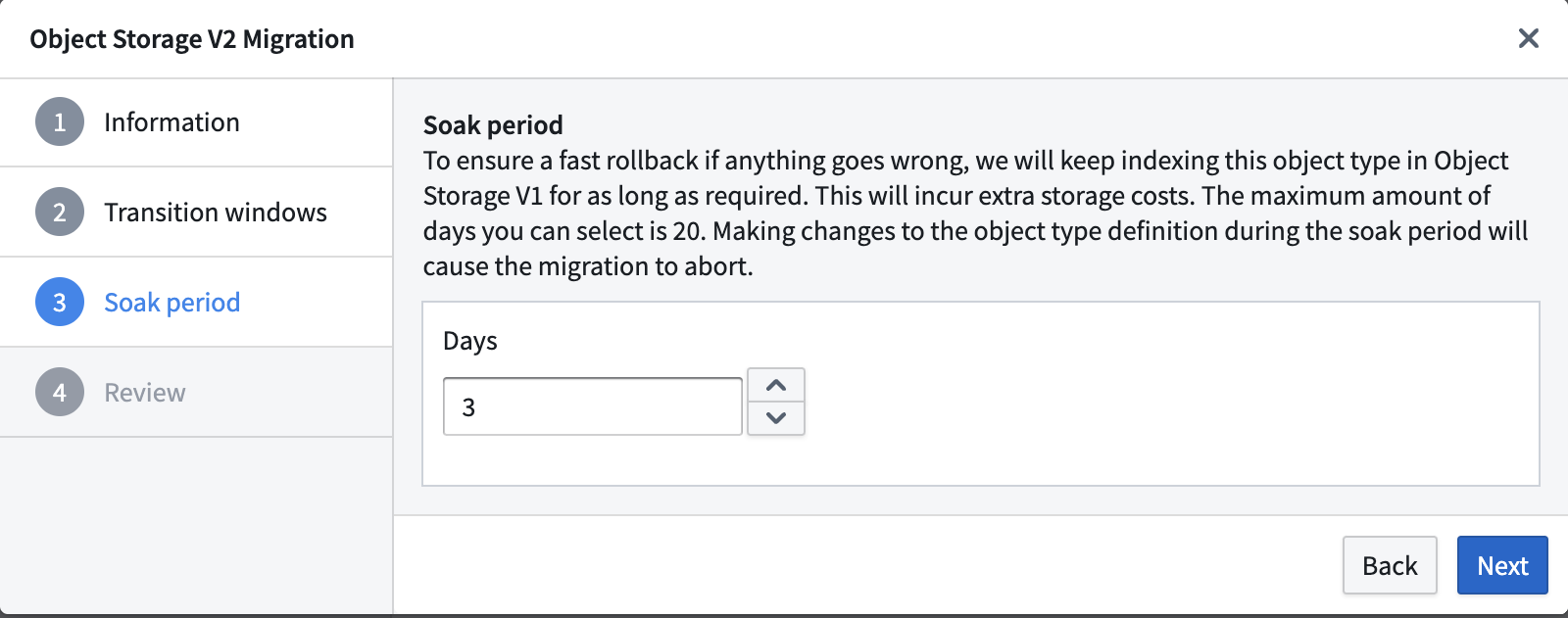Image resolution: width=1568 pixels, height=618 pixels.
Task: Click the Object Storage V2 Migration title
Action: click(192, 39)
